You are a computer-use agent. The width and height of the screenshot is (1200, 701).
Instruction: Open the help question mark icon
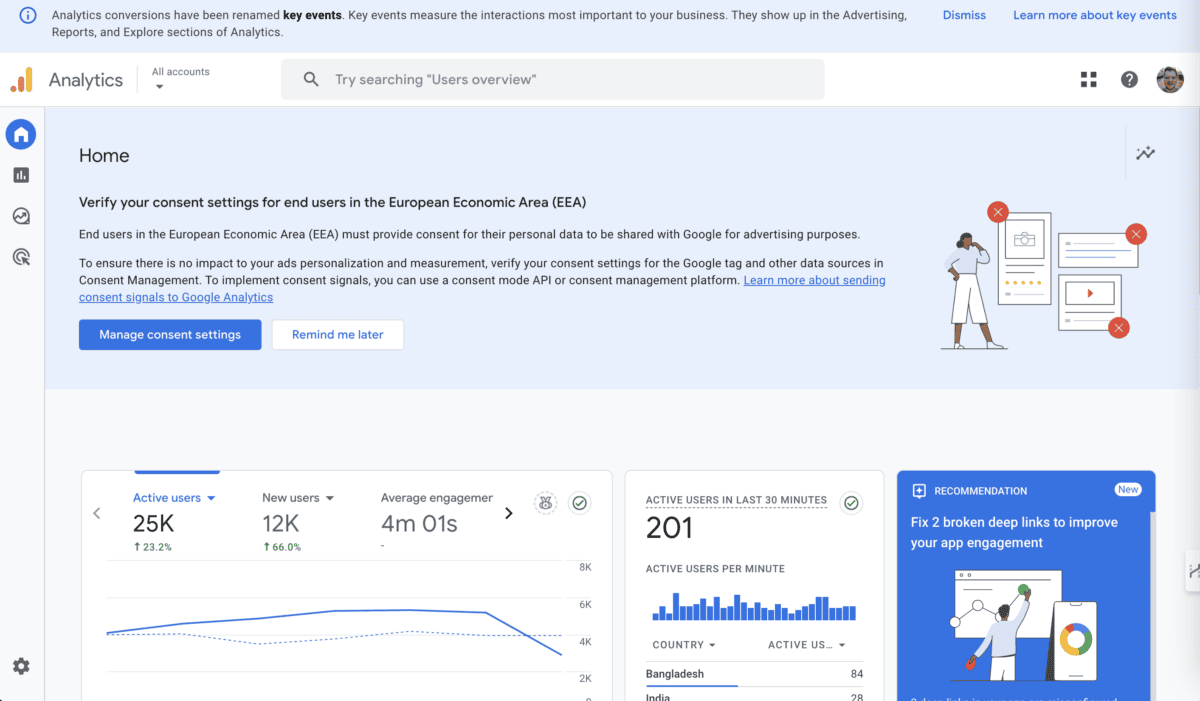pos(1129,80)
